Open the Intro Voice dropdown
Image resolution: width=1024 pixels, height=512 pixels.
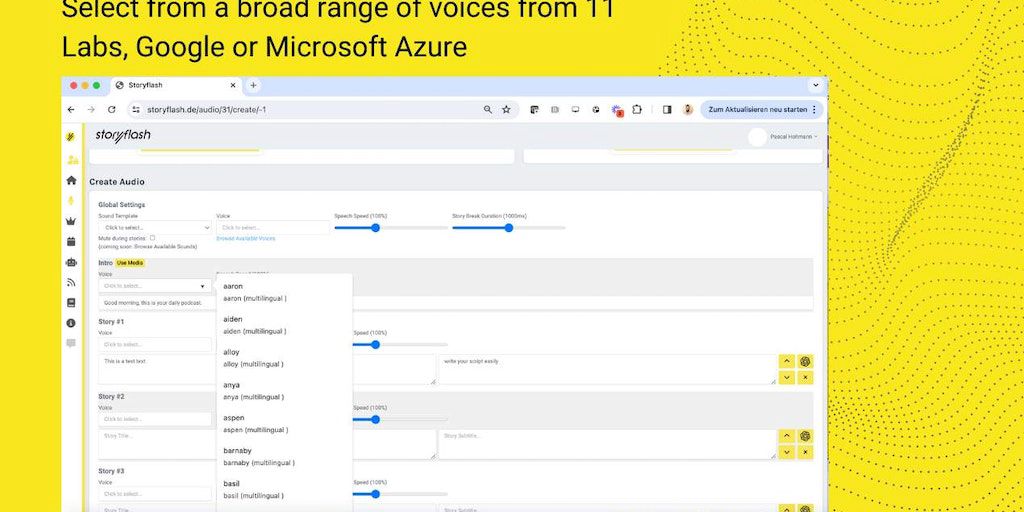tap(154, 286)
